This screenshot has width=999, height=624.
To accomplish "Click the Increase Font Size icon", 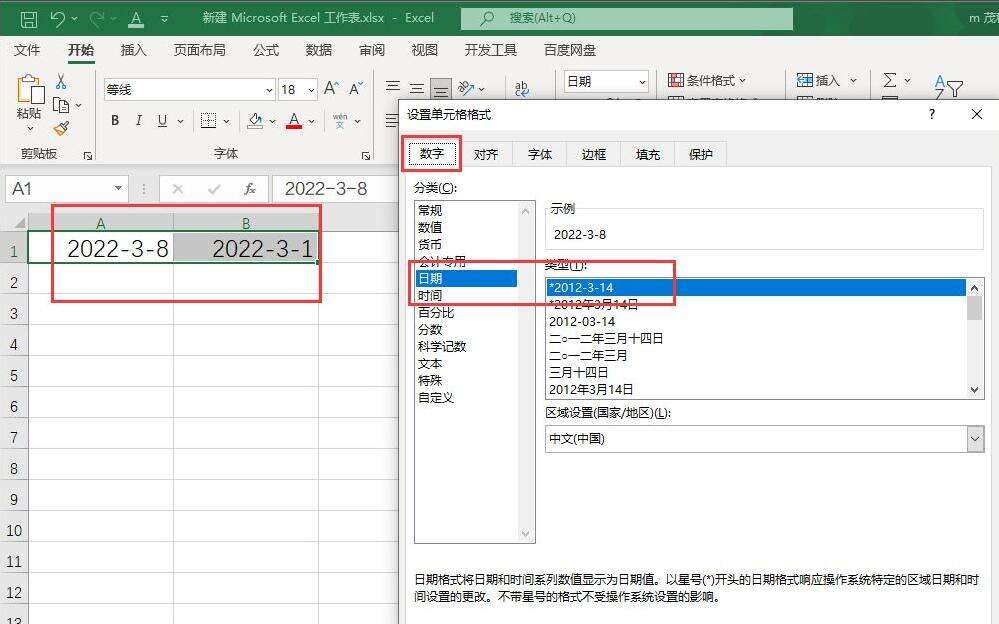I will (x=332, y=89).
